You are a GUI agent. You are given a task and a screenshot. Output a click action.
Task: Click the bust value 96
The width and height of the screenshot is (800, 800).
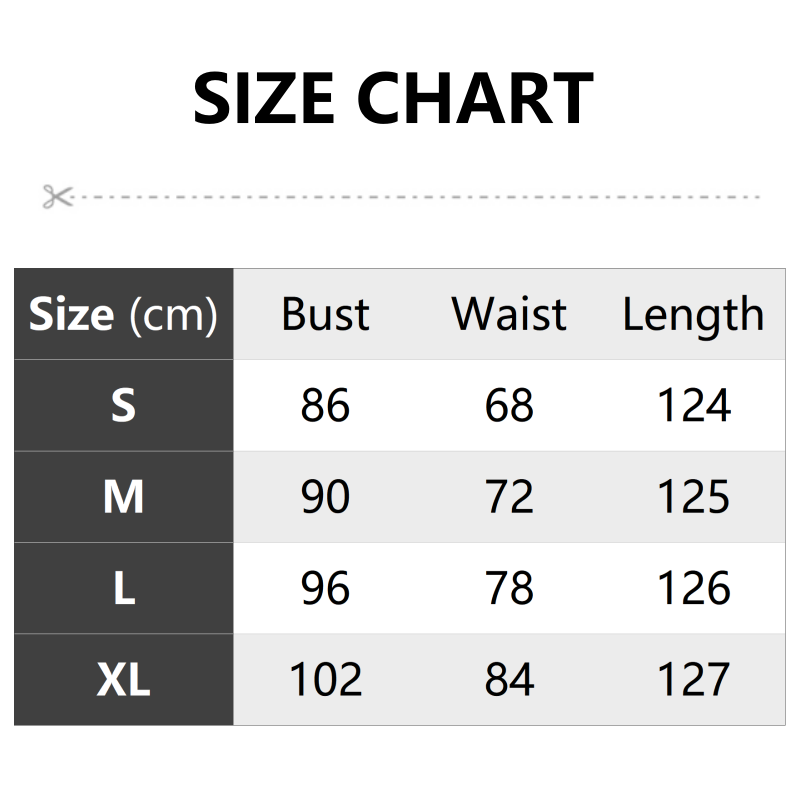point(325,589)
